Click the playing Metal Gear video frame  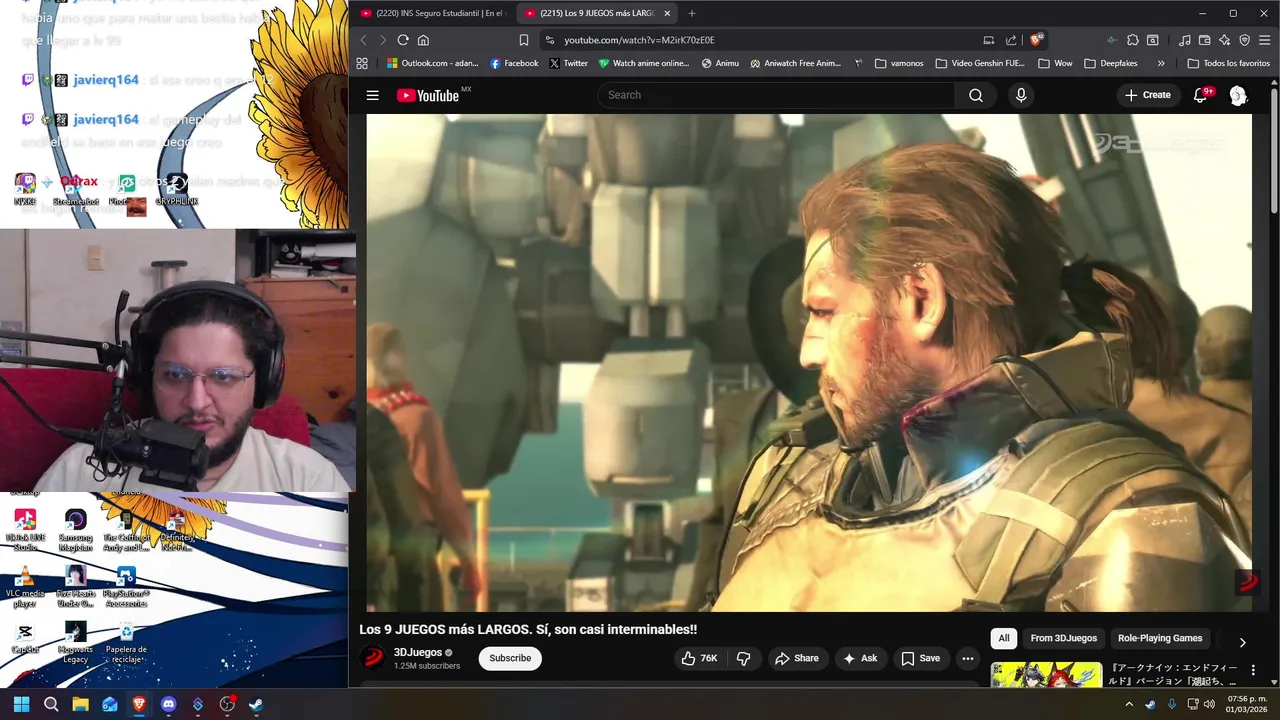point(809,362)
